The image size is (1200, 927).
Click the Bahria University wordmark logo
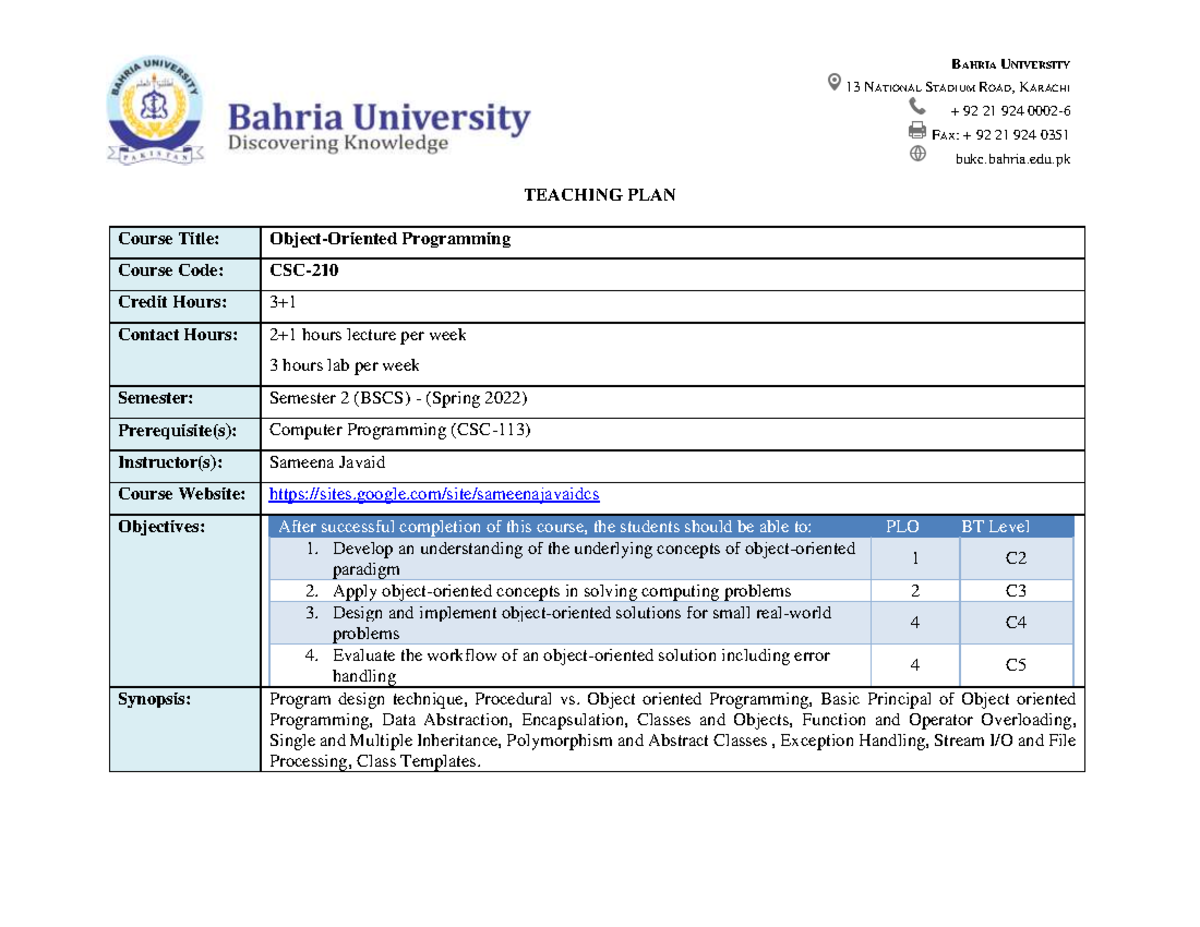(x=375, y=118)
